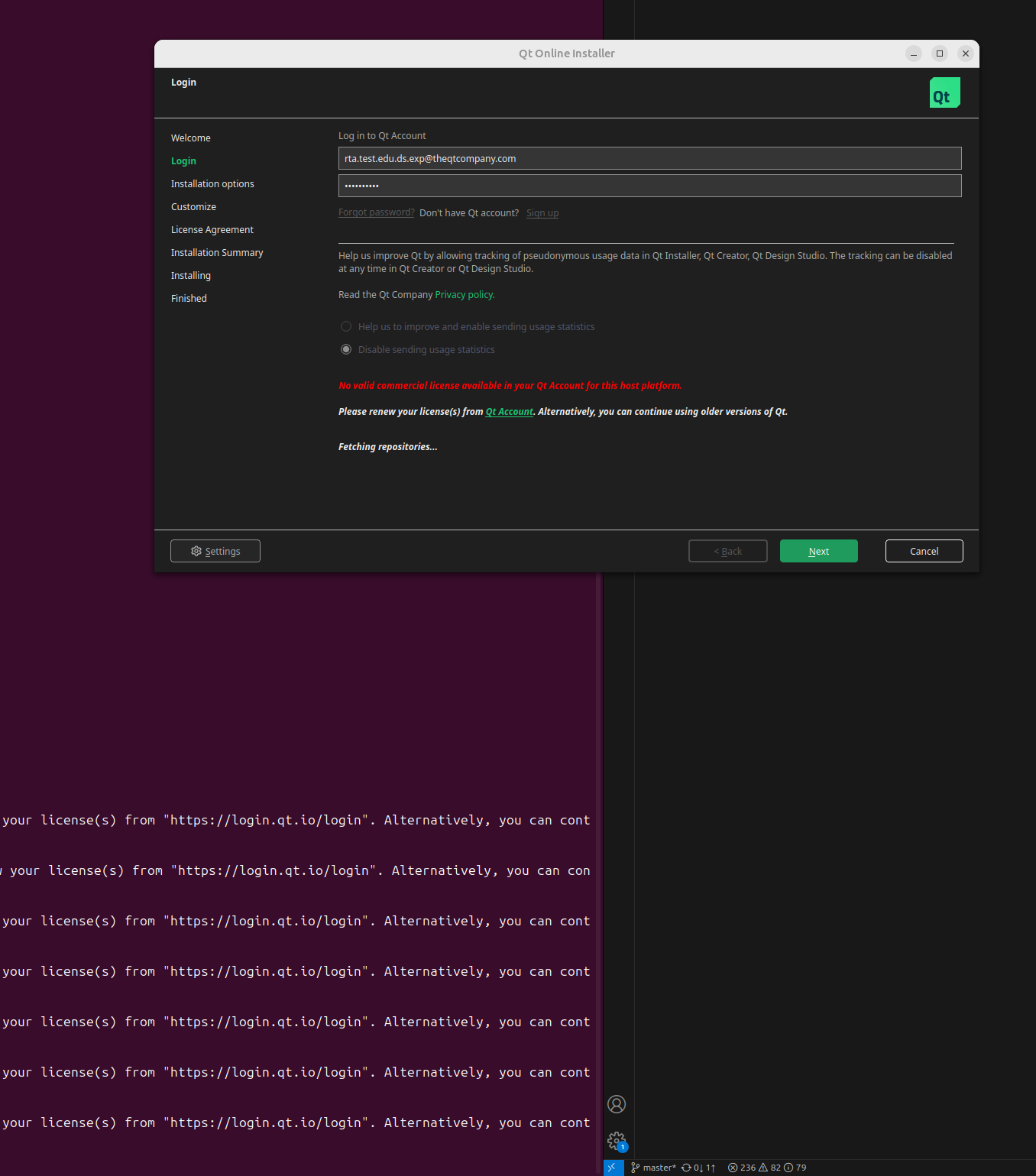Focus the password input field
Screen dimensions: 1036x1176
[x=649, y=186]
